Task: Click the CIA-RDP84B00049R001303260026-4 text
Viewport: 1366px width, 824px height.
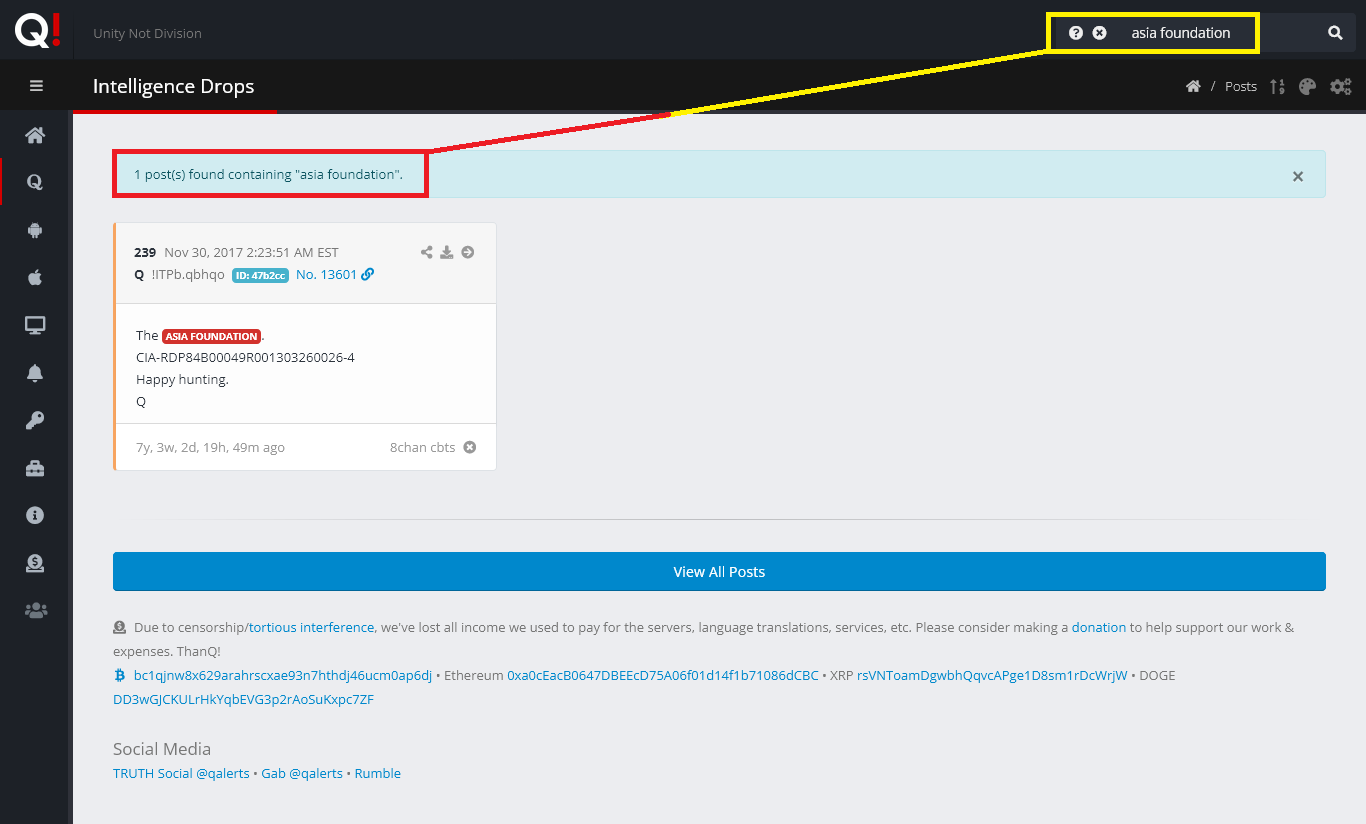Action: [x=245, y=358]
